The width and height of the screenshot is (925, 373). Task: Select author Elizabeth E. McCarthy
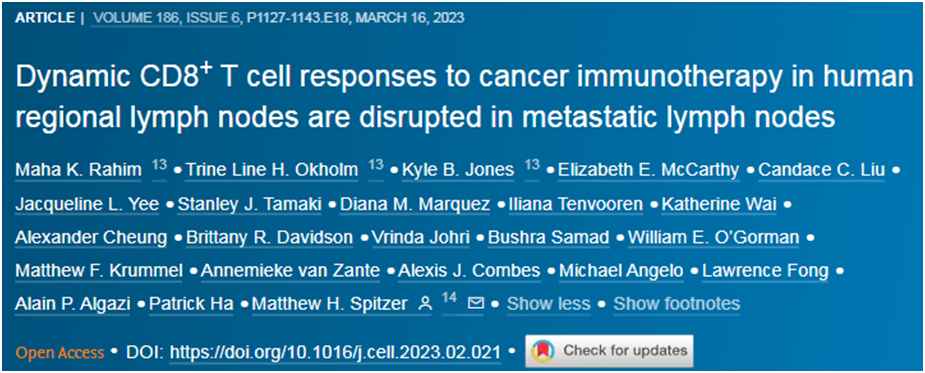point(648,171)
